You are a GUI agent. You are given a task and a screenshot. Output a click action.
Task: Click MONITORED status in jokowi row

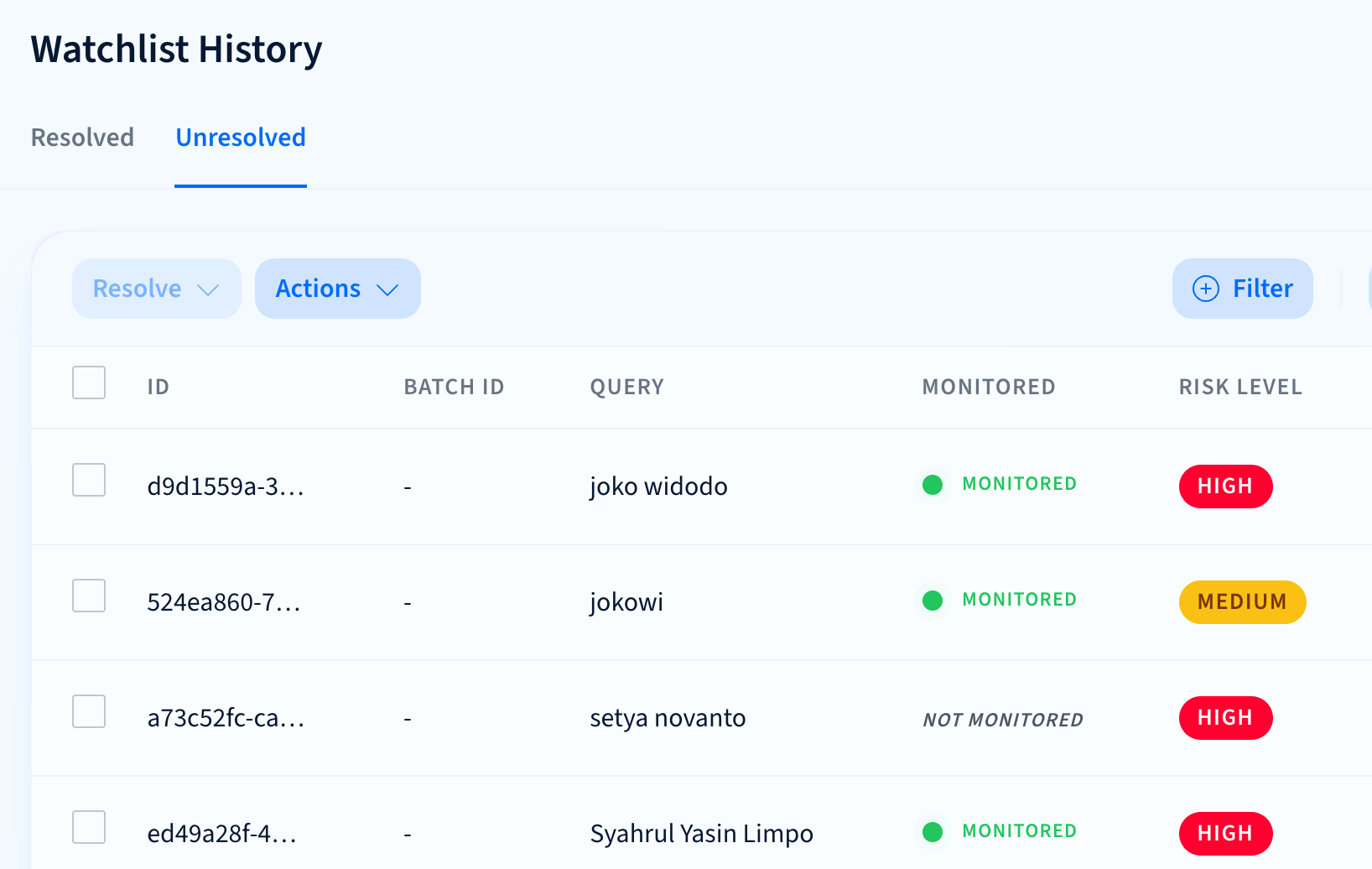coord(1000,600)
